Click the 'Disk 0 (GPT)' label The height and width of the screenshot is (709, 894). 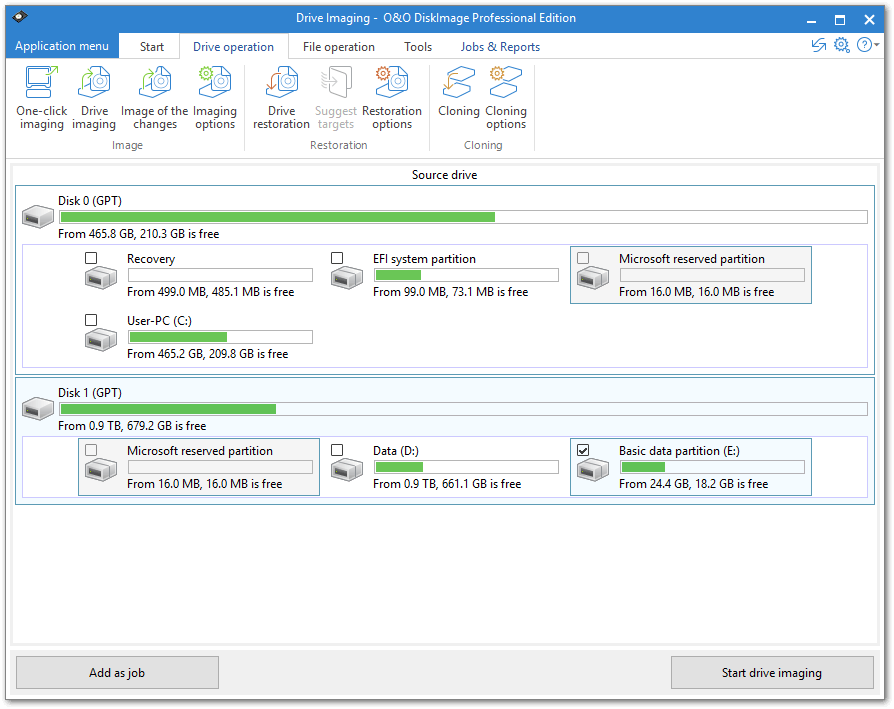coord(90,201)
